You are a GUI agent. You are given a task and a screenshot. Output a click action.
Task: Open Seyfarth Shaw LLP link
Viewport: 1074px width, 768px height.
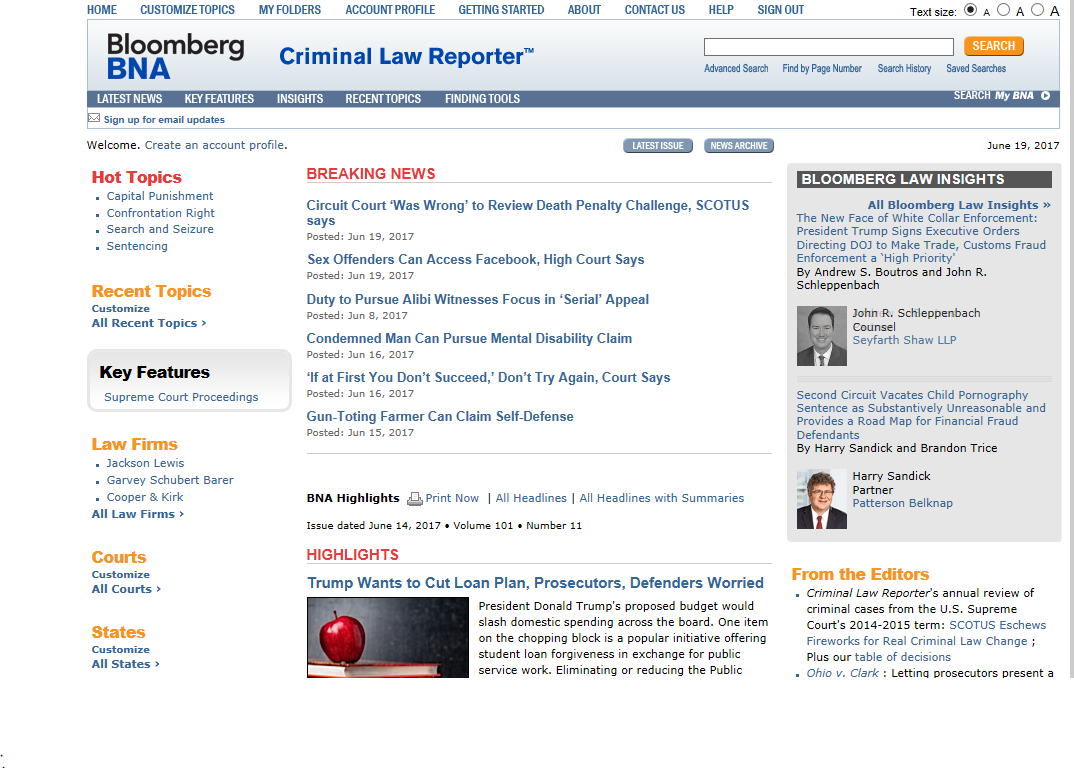pos(904,340)
